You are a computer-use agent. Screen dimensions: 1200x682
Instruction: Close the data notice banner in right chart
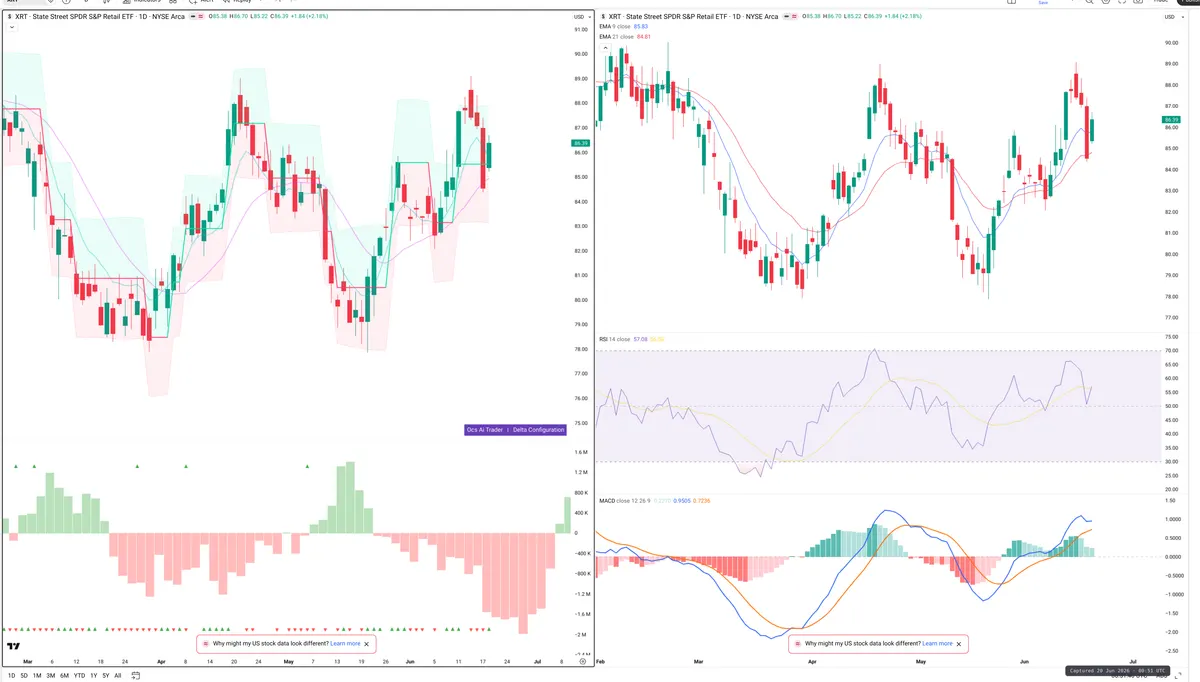958,644
